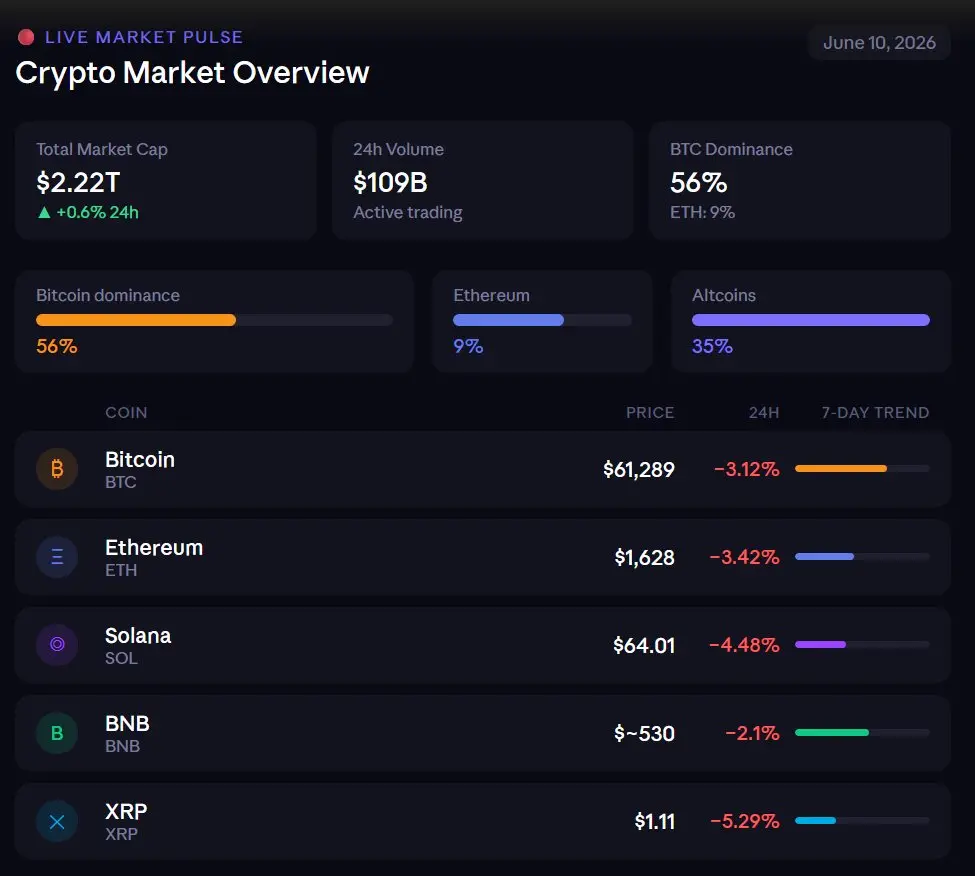975x876 pixels.
Task: Click the XRP coin icon
Action: pos(57,821)
